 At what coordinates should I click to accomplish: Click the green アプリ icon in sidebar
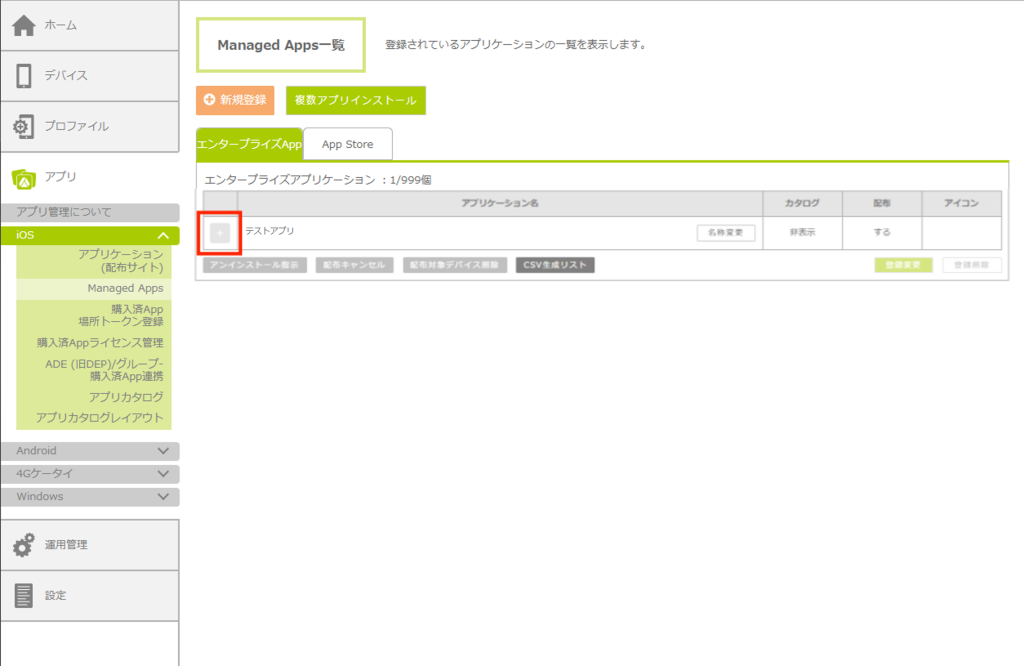pyautogui.click(x=24, y=178)
